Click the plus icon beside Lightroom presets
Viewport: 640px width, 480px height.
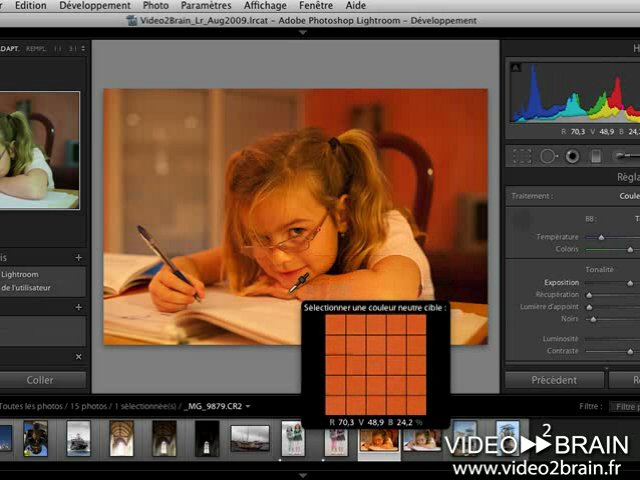(x=79, y=258)
